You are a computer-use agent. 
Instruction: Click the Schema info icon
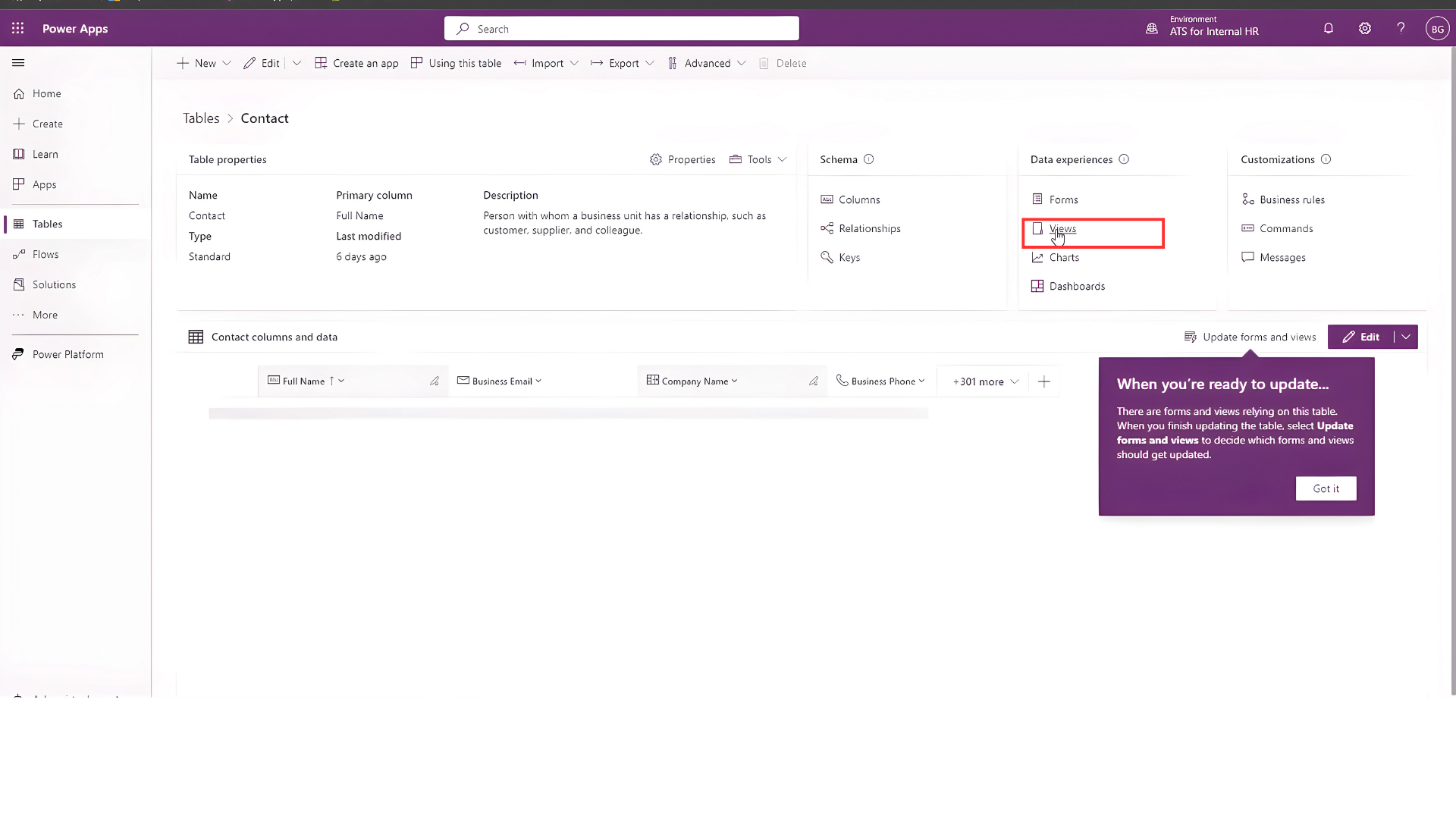point(869,159)
